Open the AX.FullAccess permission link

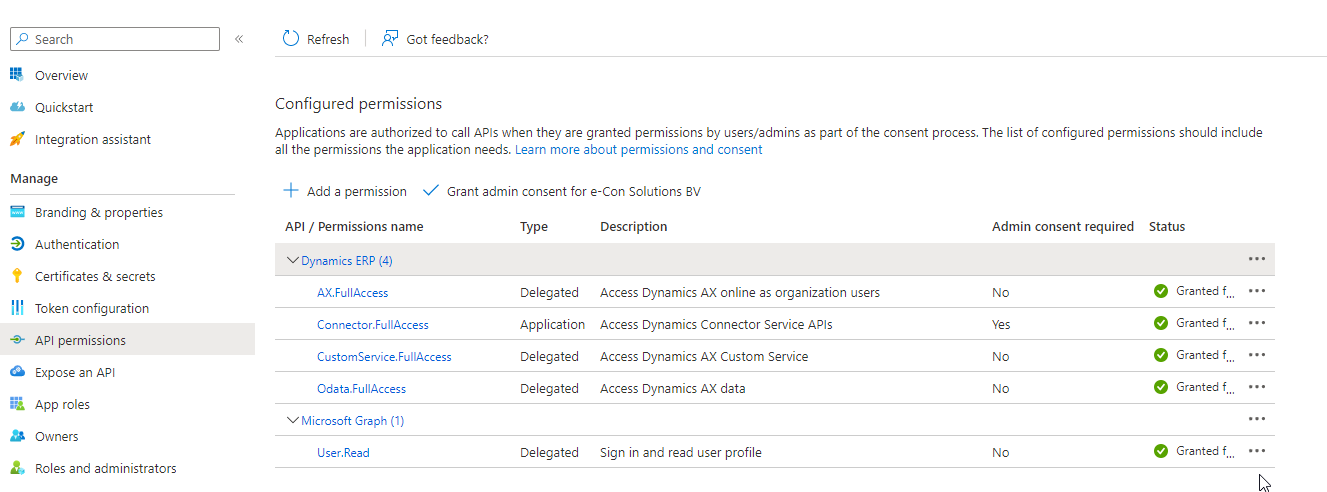click(352, 293)
